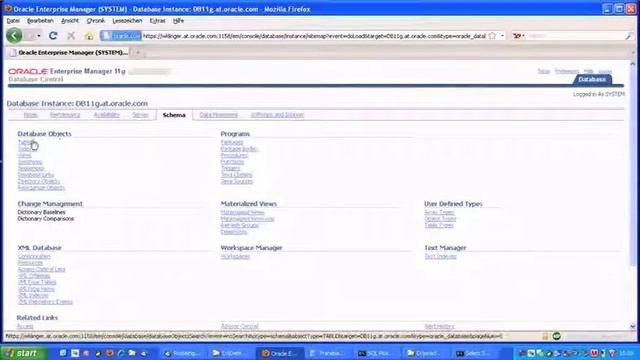Reload the page with the refresh icon
This screenshot has height=360, width=640.
(x=53, y=36)
